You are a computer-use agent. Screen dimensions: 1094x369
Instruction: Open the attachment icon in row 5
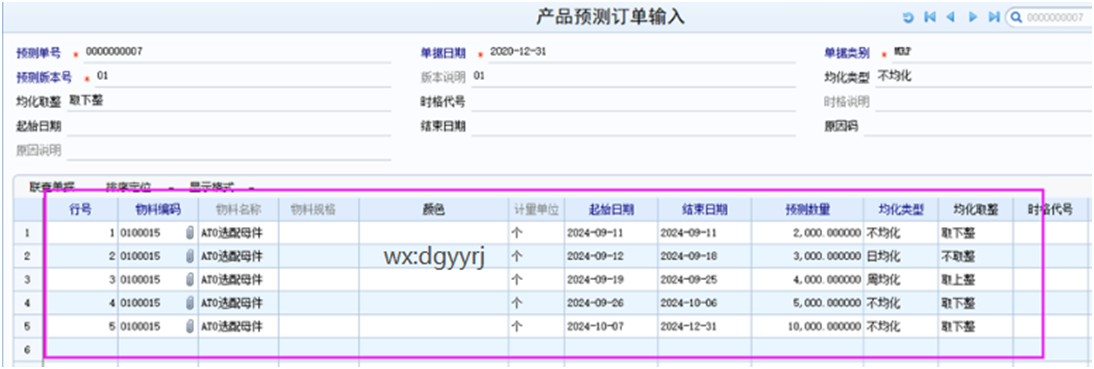[x=190, y=326]
